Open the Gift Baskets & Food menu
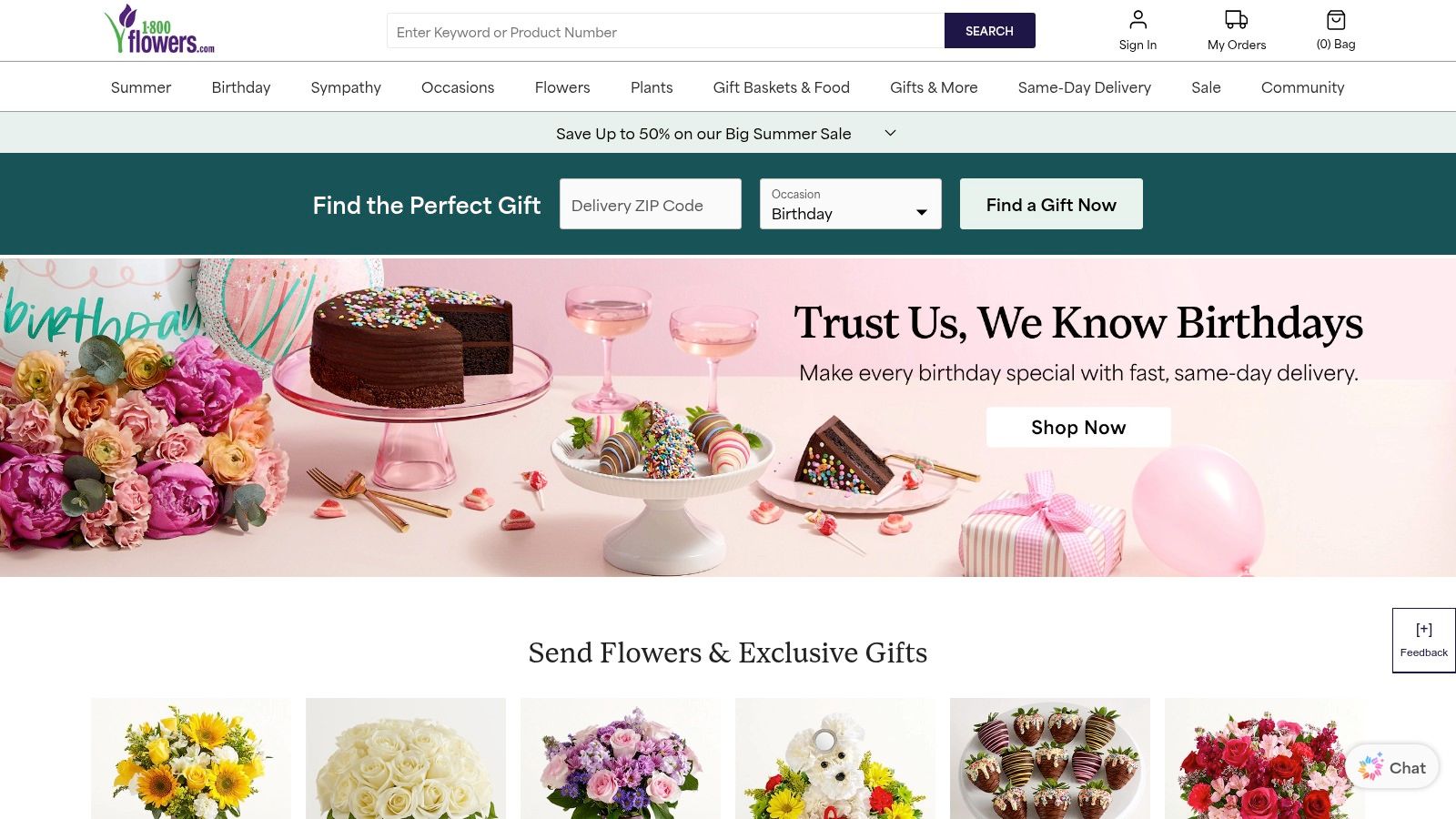The height and width of the screenshot is (819, 1456). [x=781, y=87]
